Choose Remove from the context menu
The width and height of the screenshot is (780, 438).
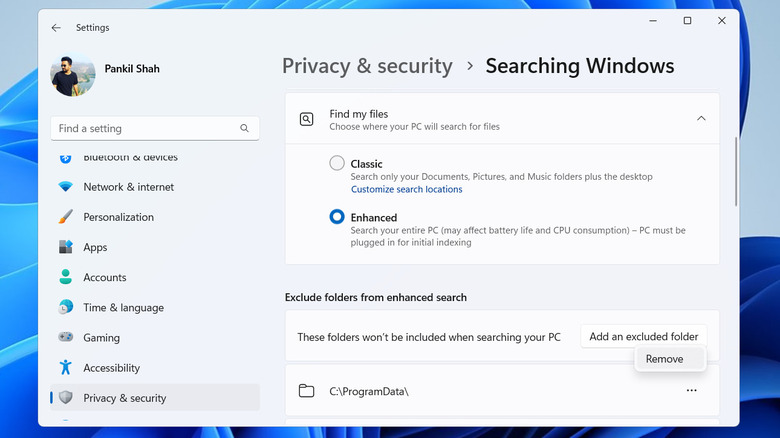coord(665,359)
